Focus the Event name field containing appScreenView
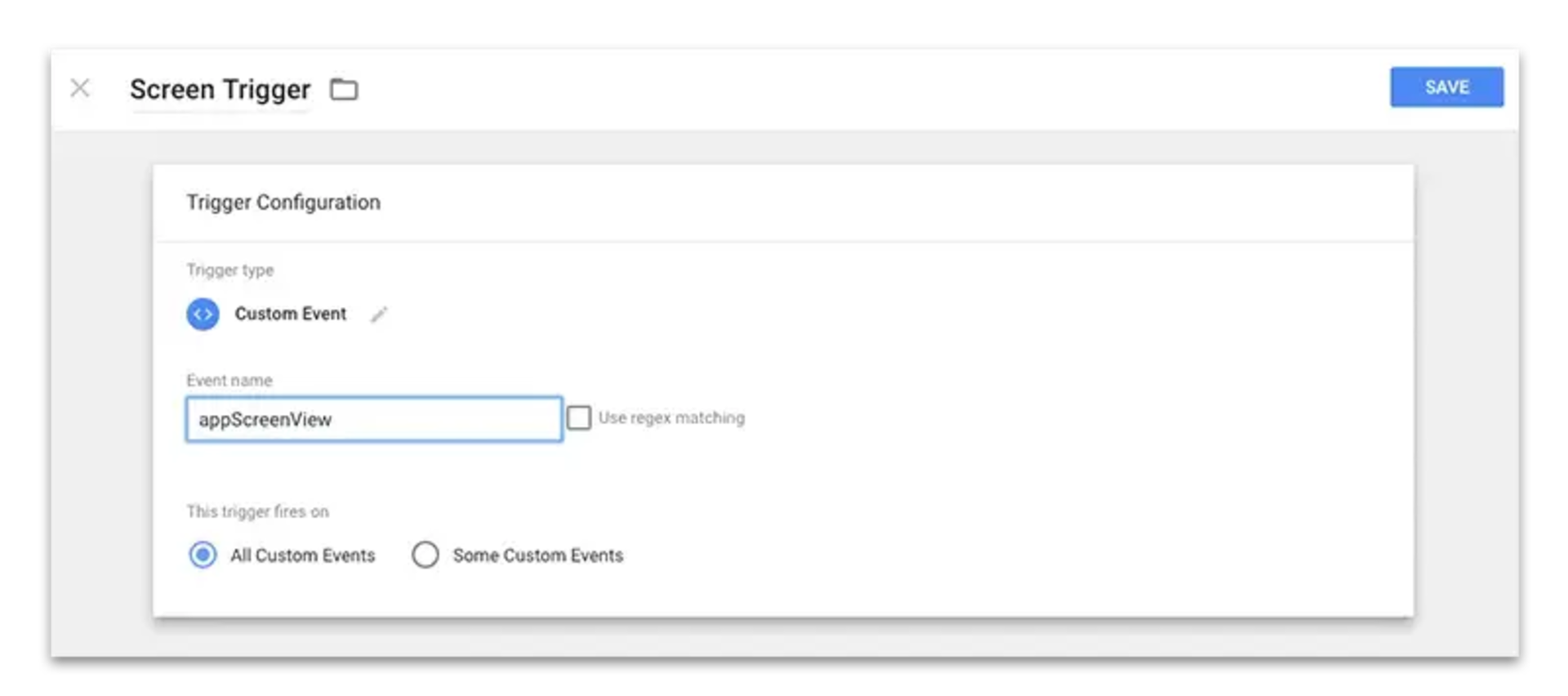1568x696 pixels. point(374,419)
